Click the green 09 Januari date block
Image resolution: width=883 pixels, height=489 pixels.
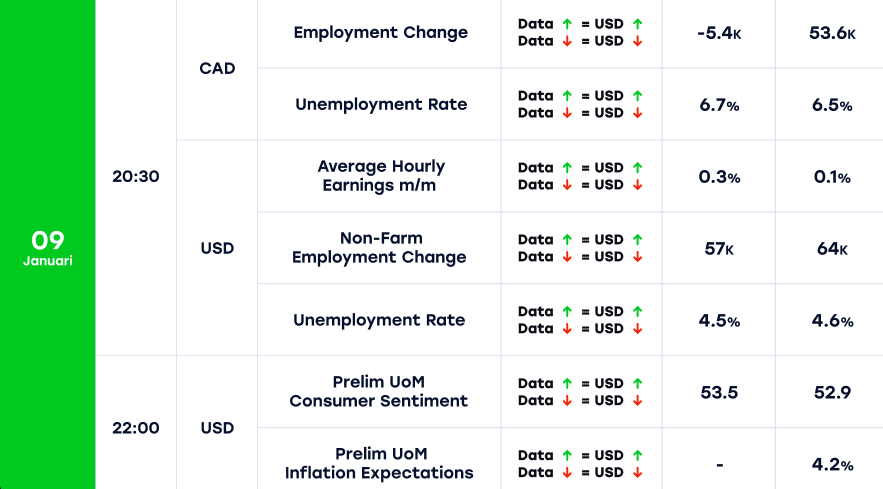(x=48, y=246)
